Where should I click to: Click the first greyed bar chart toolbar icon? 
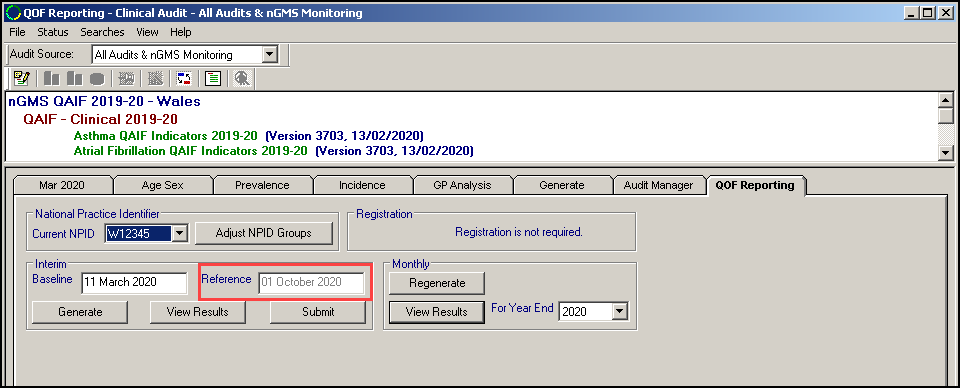[x=52, y=78]
